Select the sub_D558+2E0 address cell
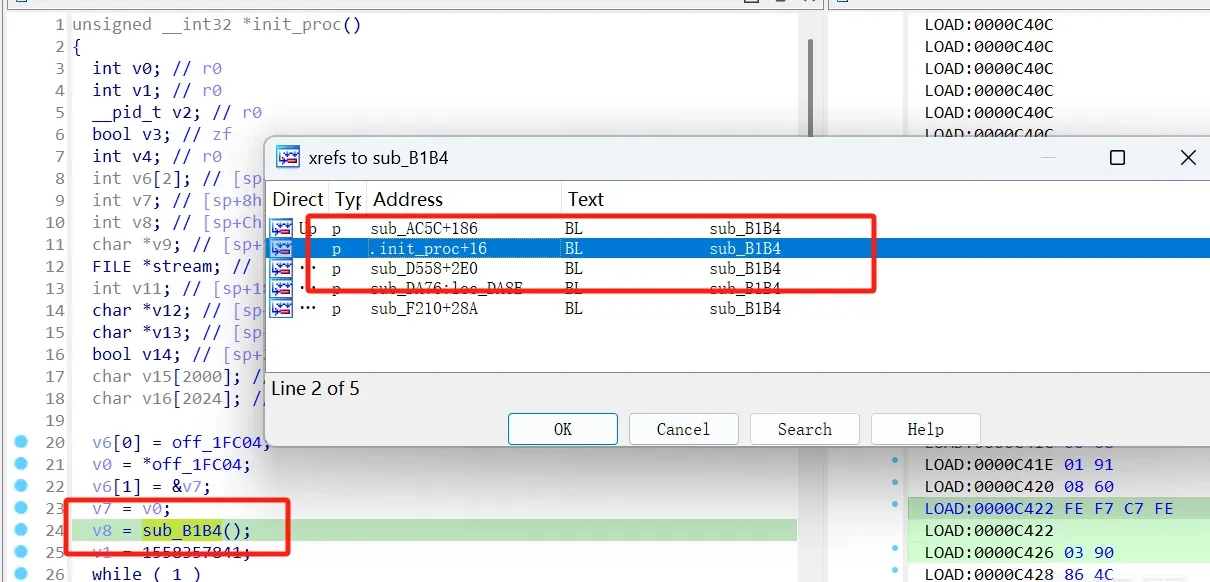Screen dimensions: 1210x582 click(425, 269)
